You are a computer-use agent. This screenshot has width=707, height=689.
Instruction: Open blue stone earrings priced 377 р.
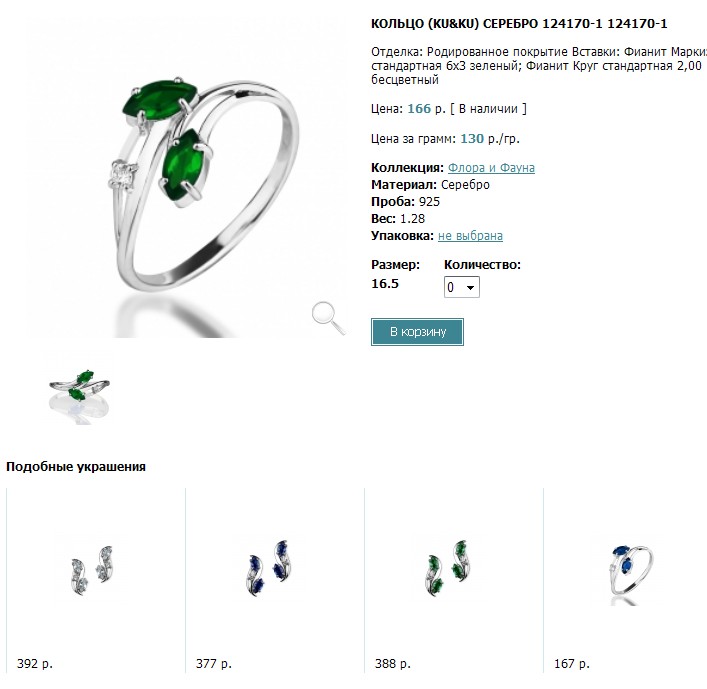pyautogui.click(x=270, y=568)
